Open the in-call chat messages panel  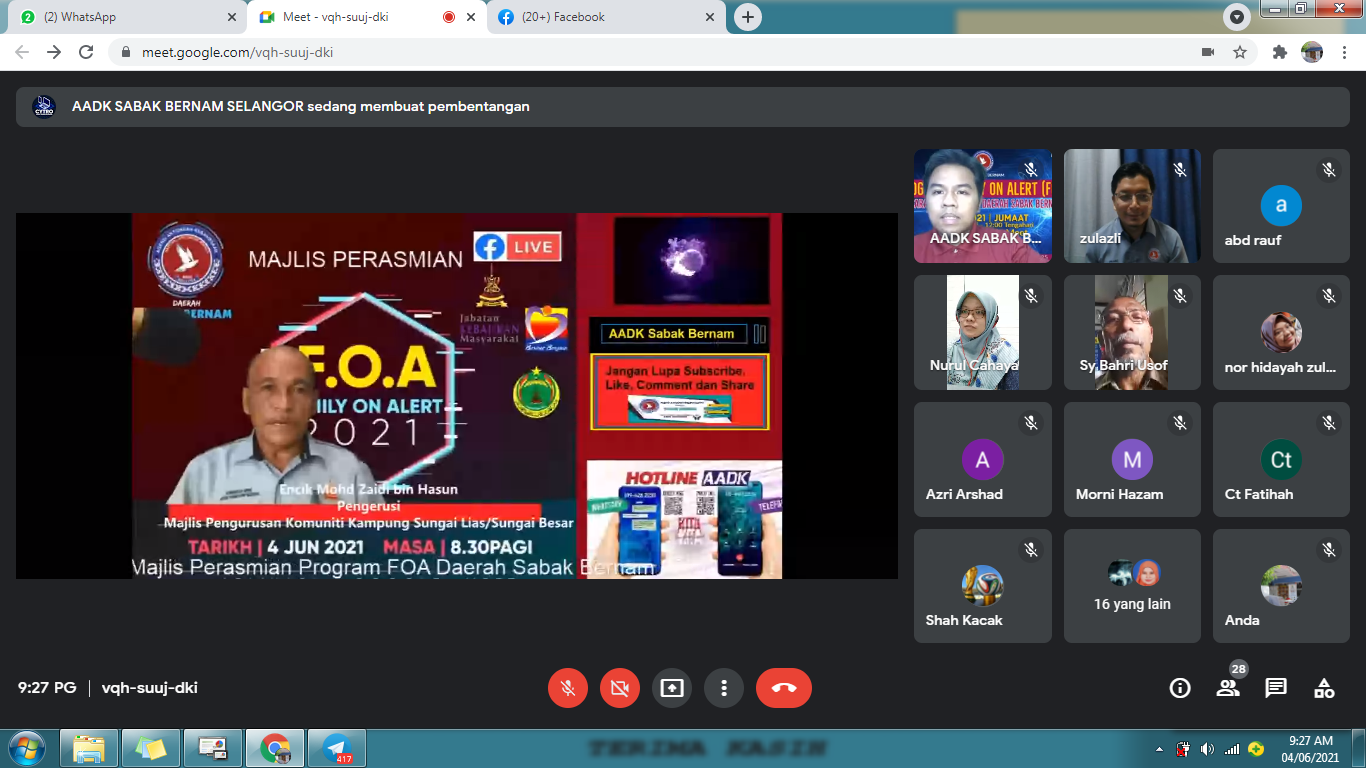[x=1276, y=688]
